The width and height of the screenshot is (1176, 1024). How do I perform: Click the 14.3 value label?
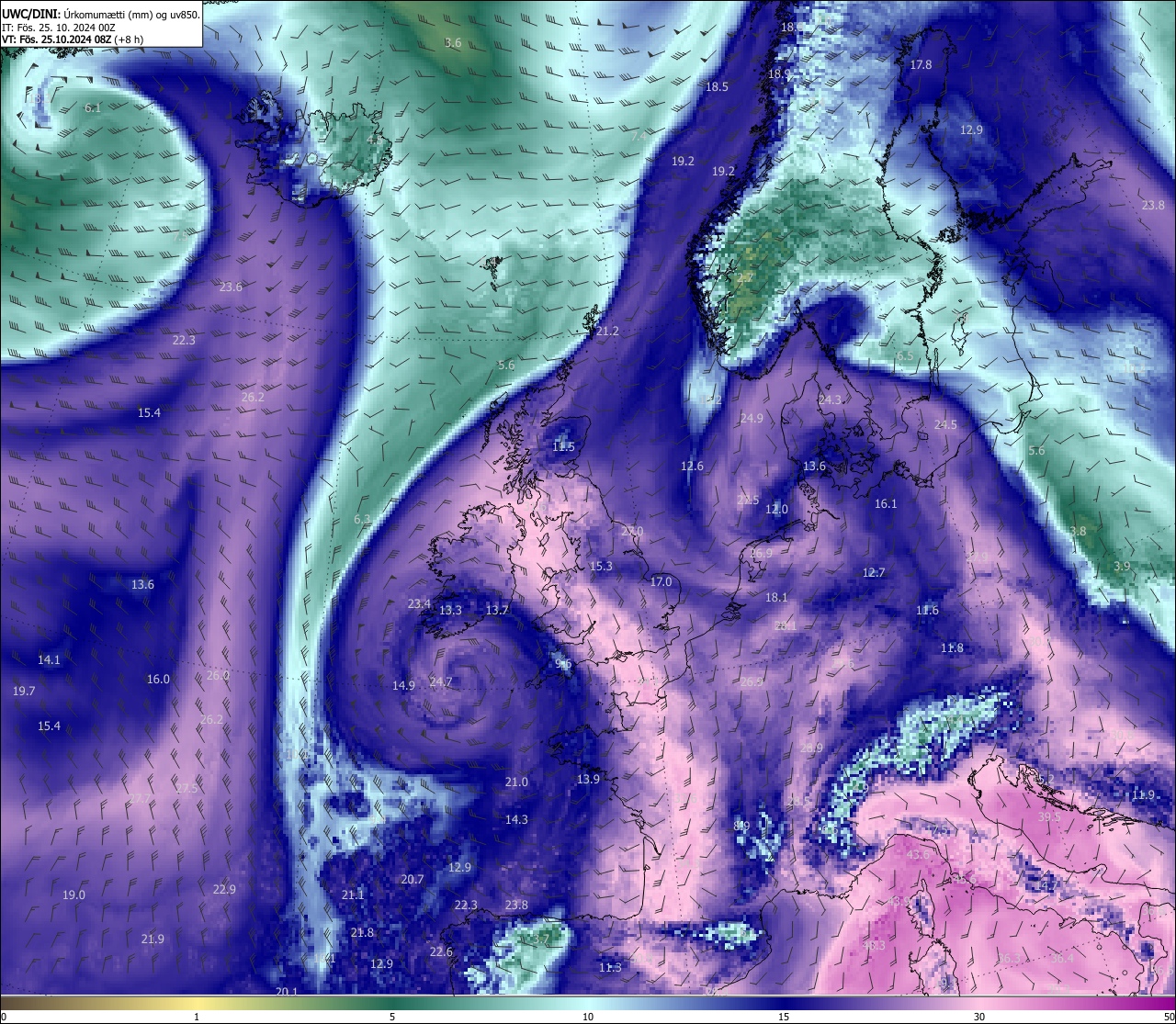pos(516,820)
